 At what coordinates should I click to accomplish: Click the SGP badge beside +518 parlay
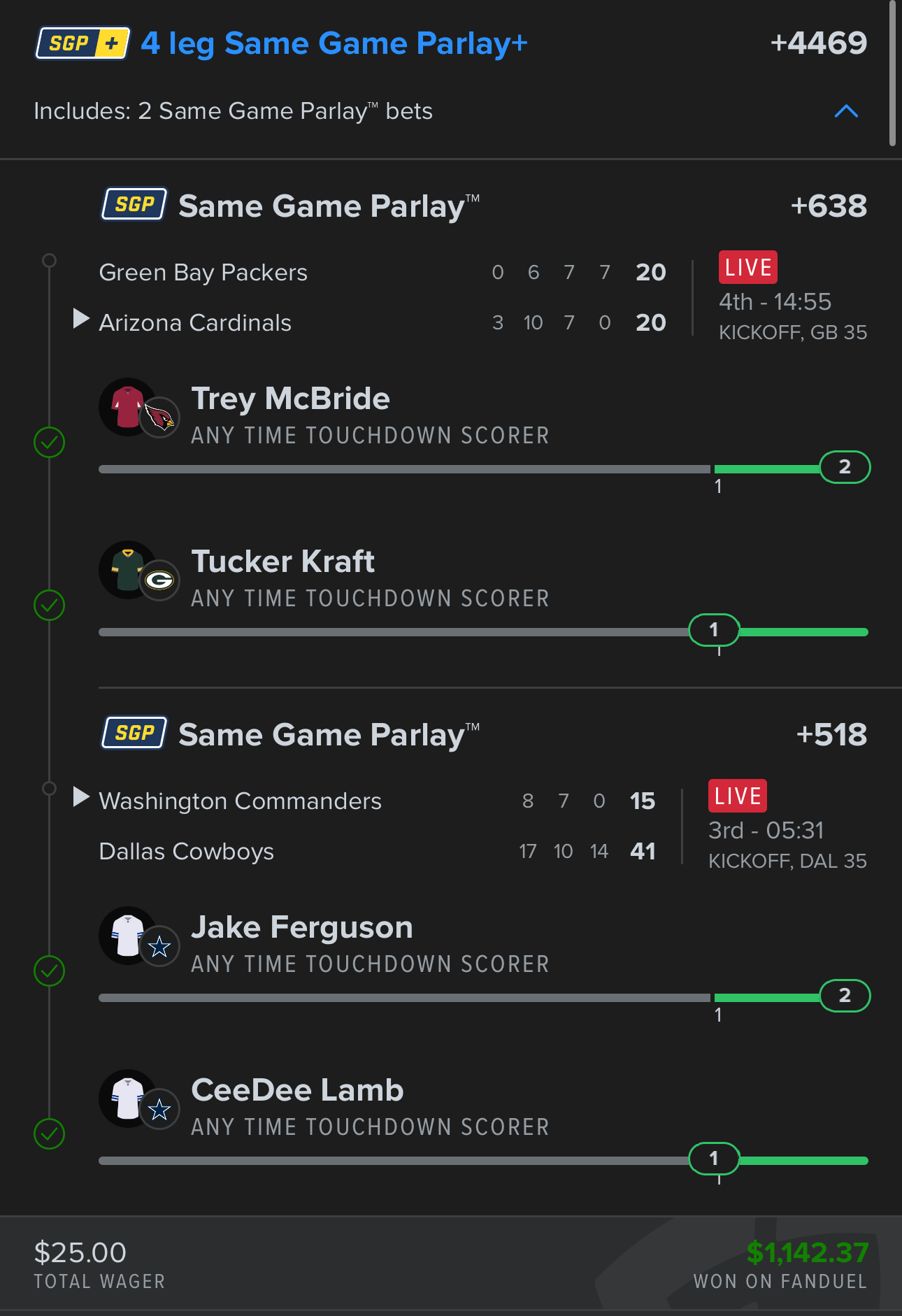(134, 733)
